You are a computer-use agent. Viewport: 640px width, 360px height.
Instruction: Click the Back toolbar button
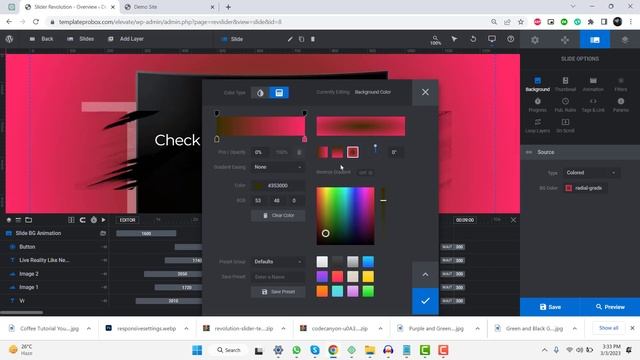coord(42,39)
